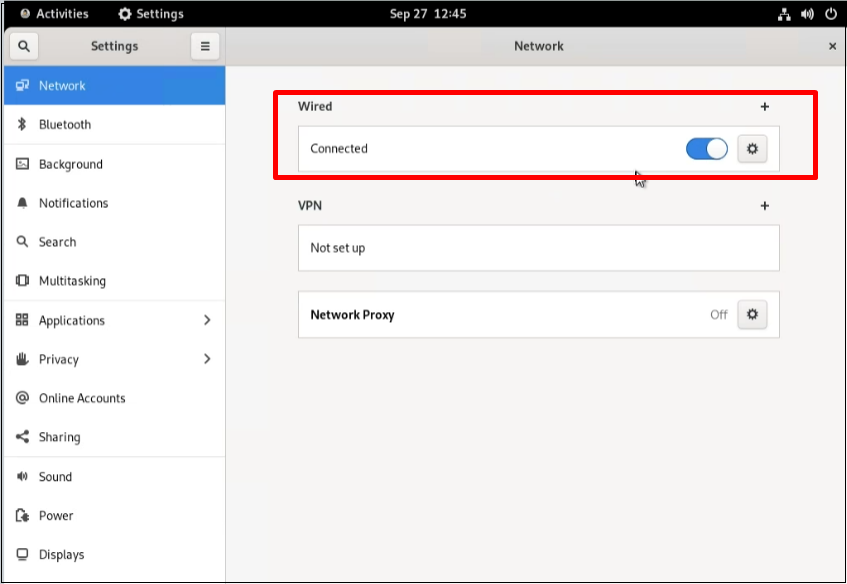Click the search icon in Settings header
The width and height of the screenshot is (847, 584).
pyautogui.click(x=24, y=46)
